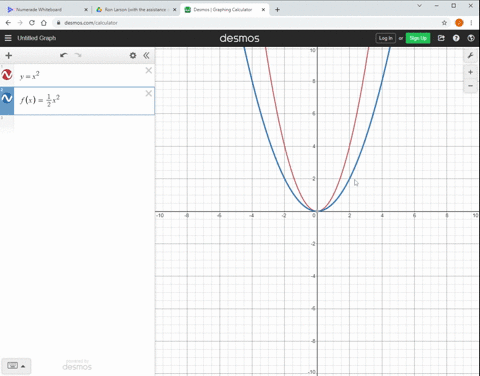Zoom out on the graph
Image resolution: width=480 pixels, height=376 pixels.
470,86
